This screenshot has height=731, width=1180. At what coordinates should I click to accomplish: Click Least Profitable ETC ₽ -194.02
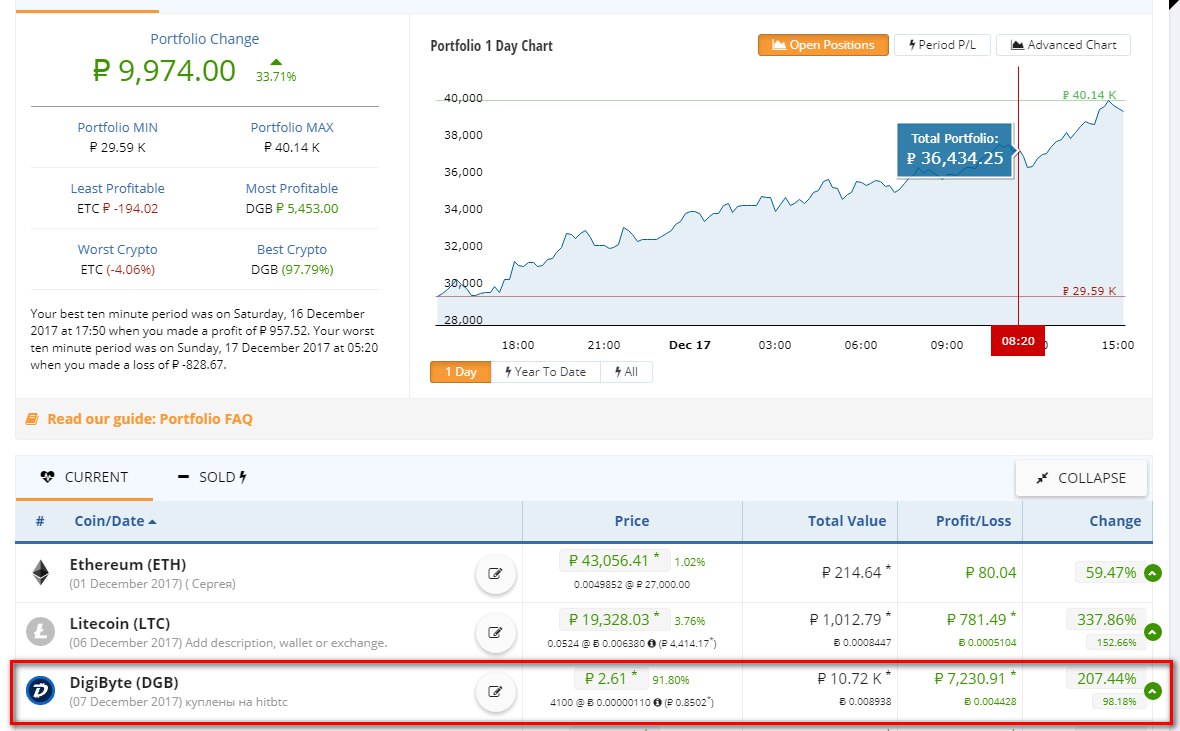point(117,209)
